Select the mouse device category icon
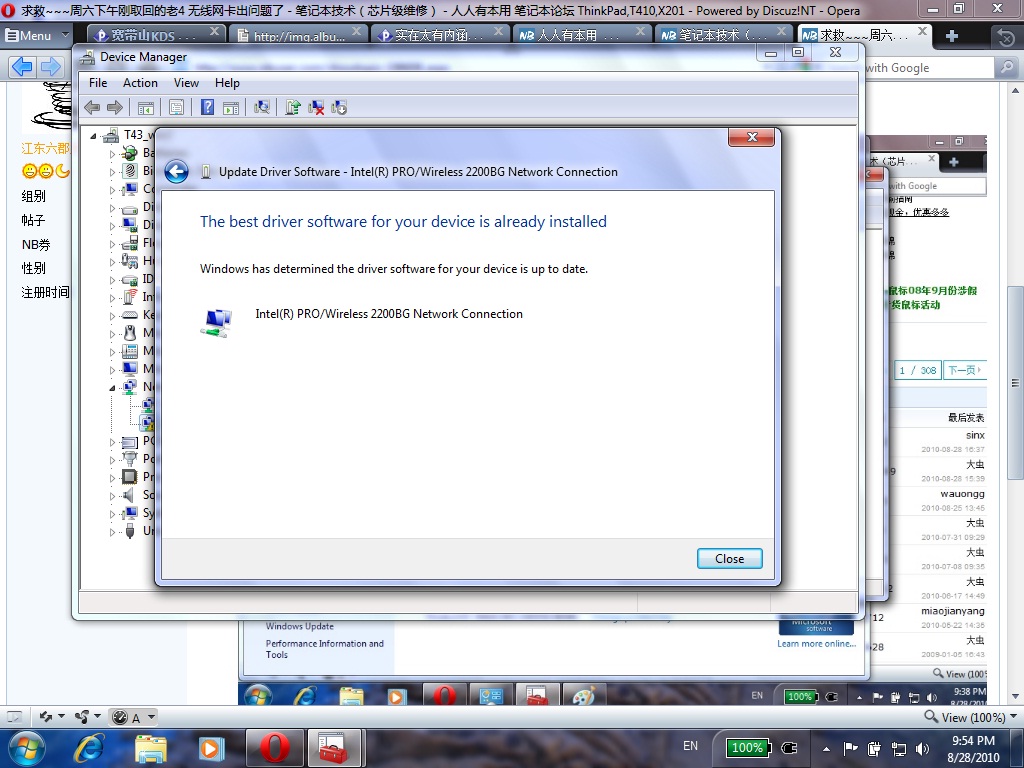The width and height of the screenshot is (1024, 768). coord(130,333)
